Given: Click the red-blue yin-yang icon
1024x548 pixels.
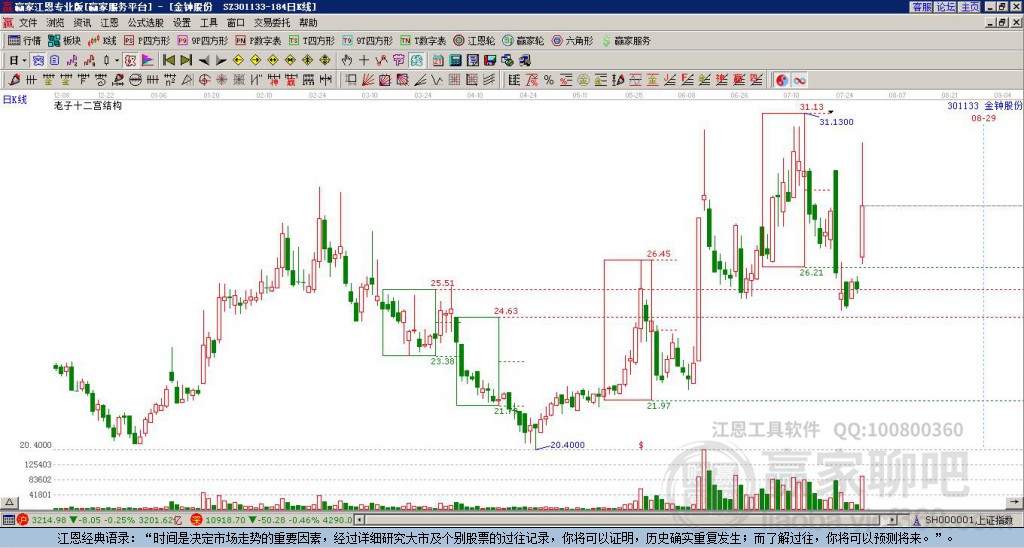Looking at the screenshot, I should (781, 80).
